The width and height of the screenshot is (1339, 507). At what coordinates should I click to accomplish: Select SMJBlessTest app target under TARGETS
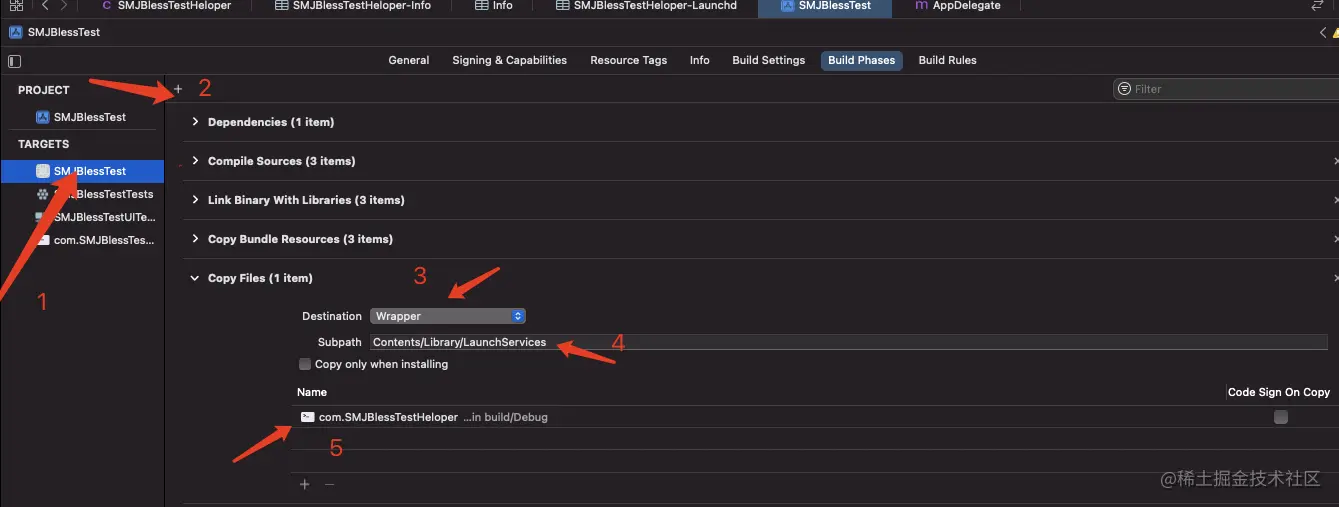[x=82, y=171]
